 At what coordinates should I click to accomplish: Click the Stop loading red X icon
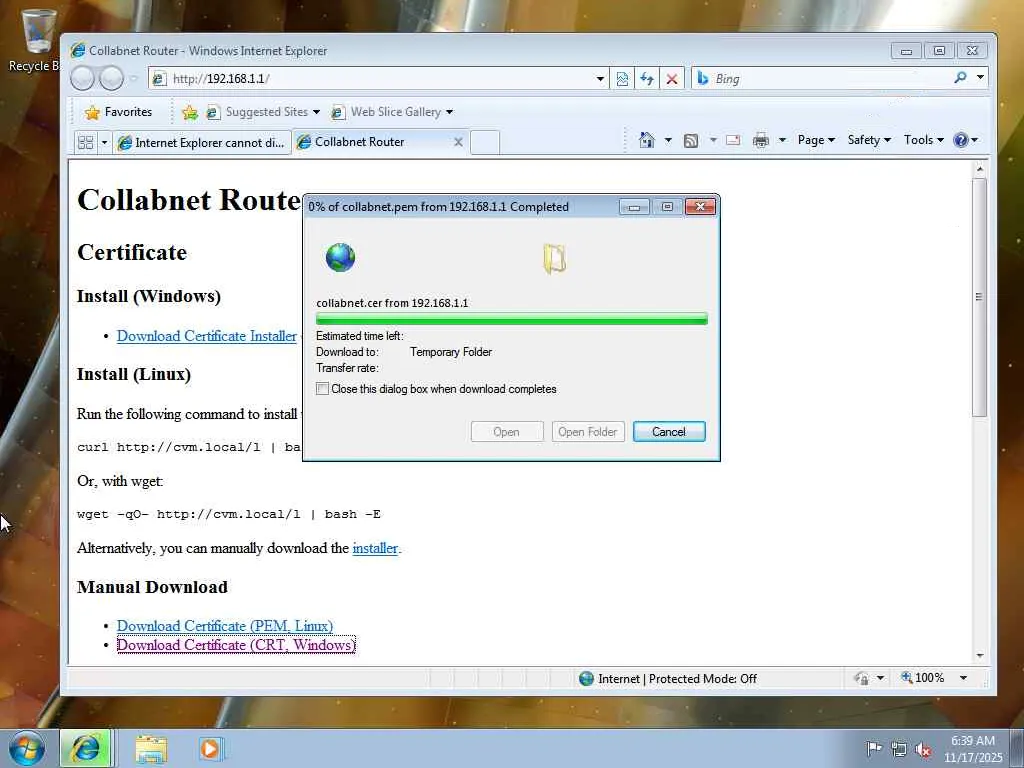(671, 79)
